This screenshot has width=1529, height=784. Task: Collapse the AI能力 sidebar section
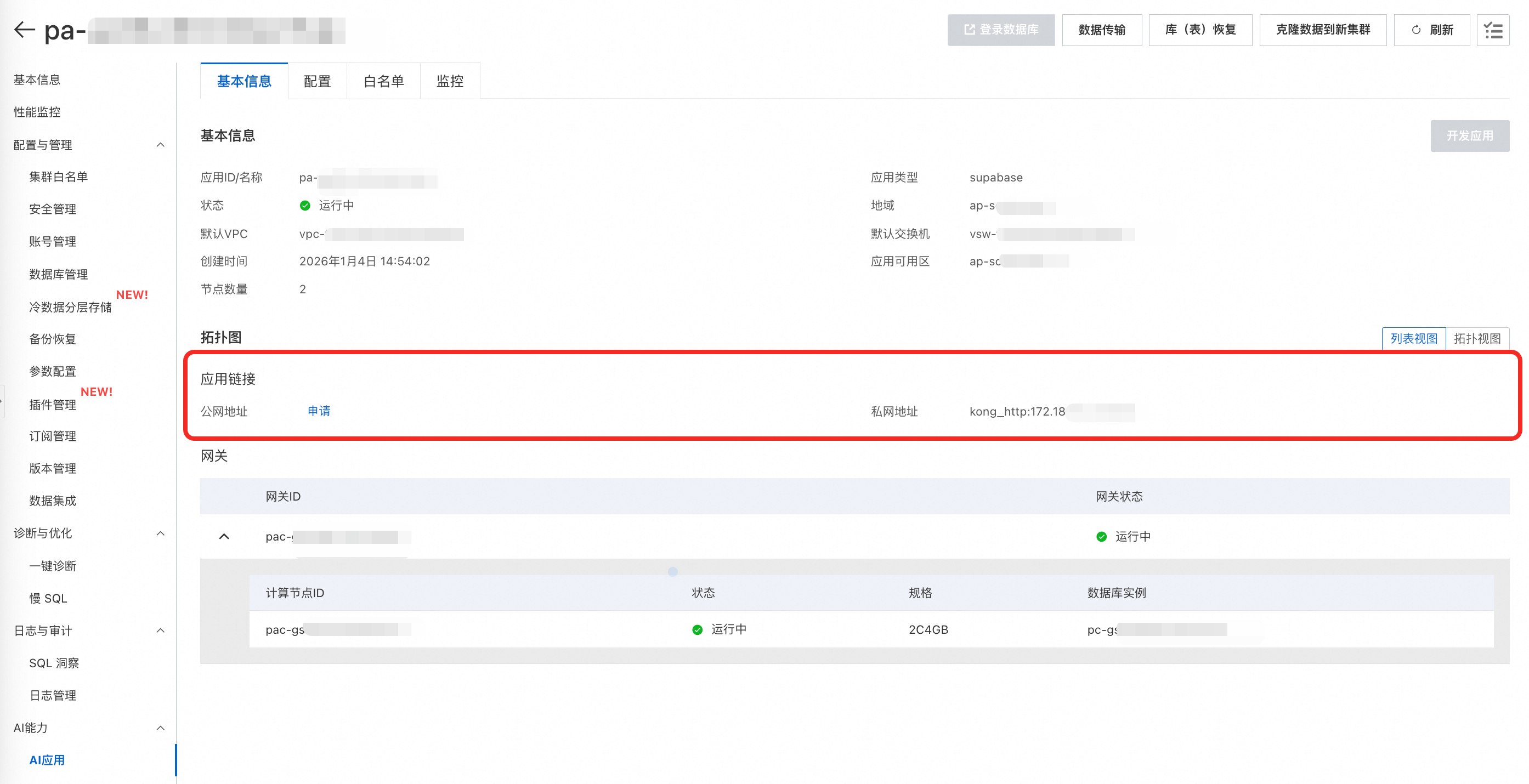pos(160,728)
